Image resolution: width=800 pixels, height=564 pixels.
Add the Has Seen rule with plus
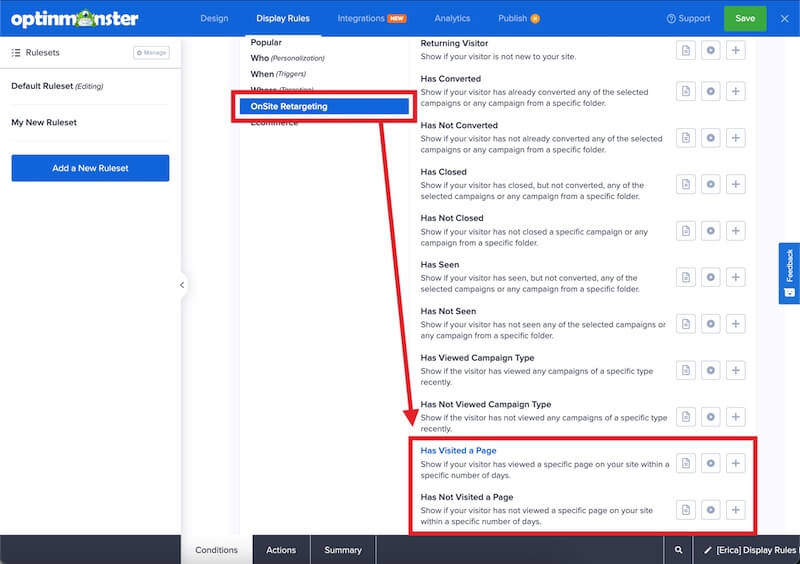(736, 277)
